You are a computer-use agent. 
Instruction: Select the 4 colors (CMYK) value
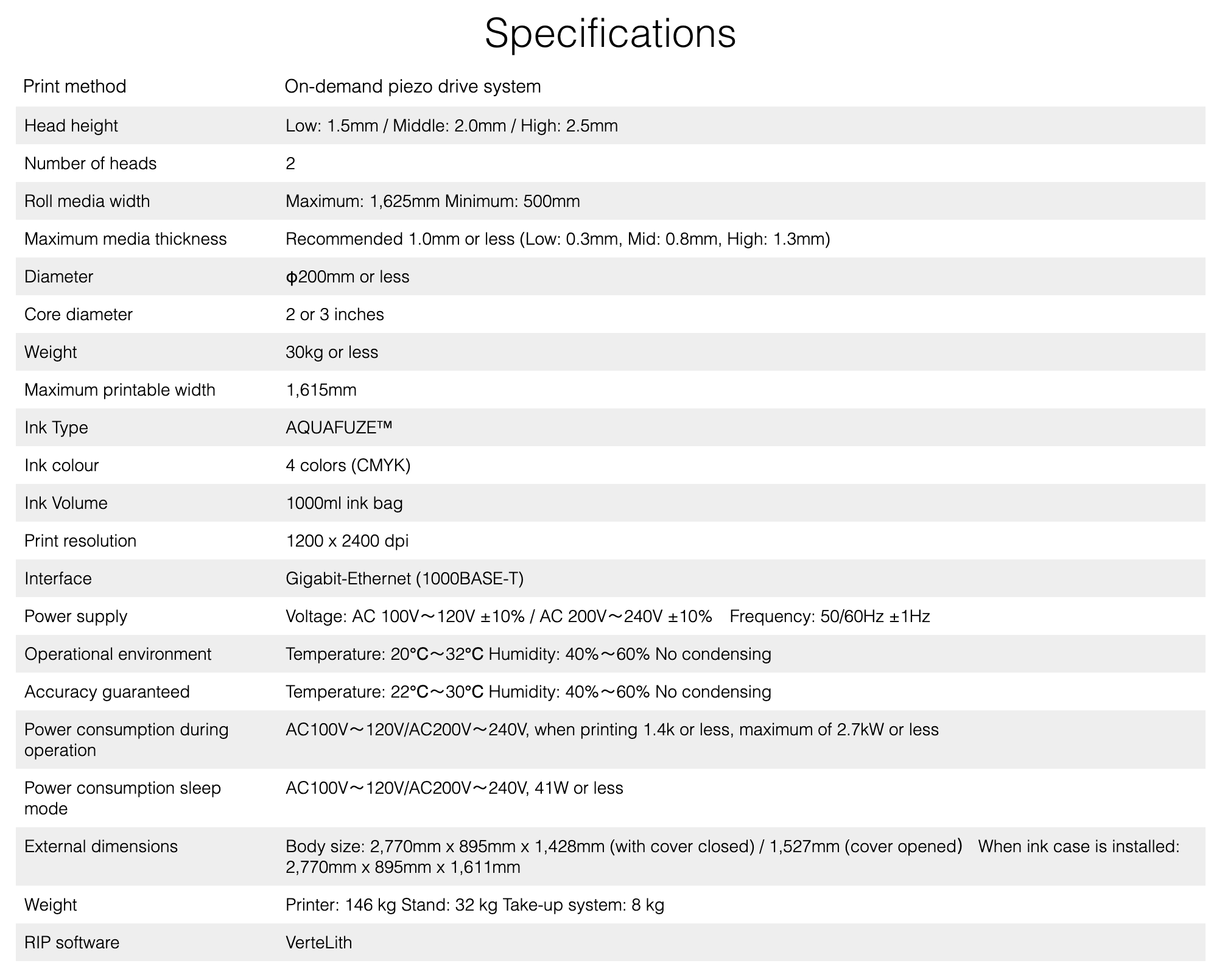pos(348,465)
